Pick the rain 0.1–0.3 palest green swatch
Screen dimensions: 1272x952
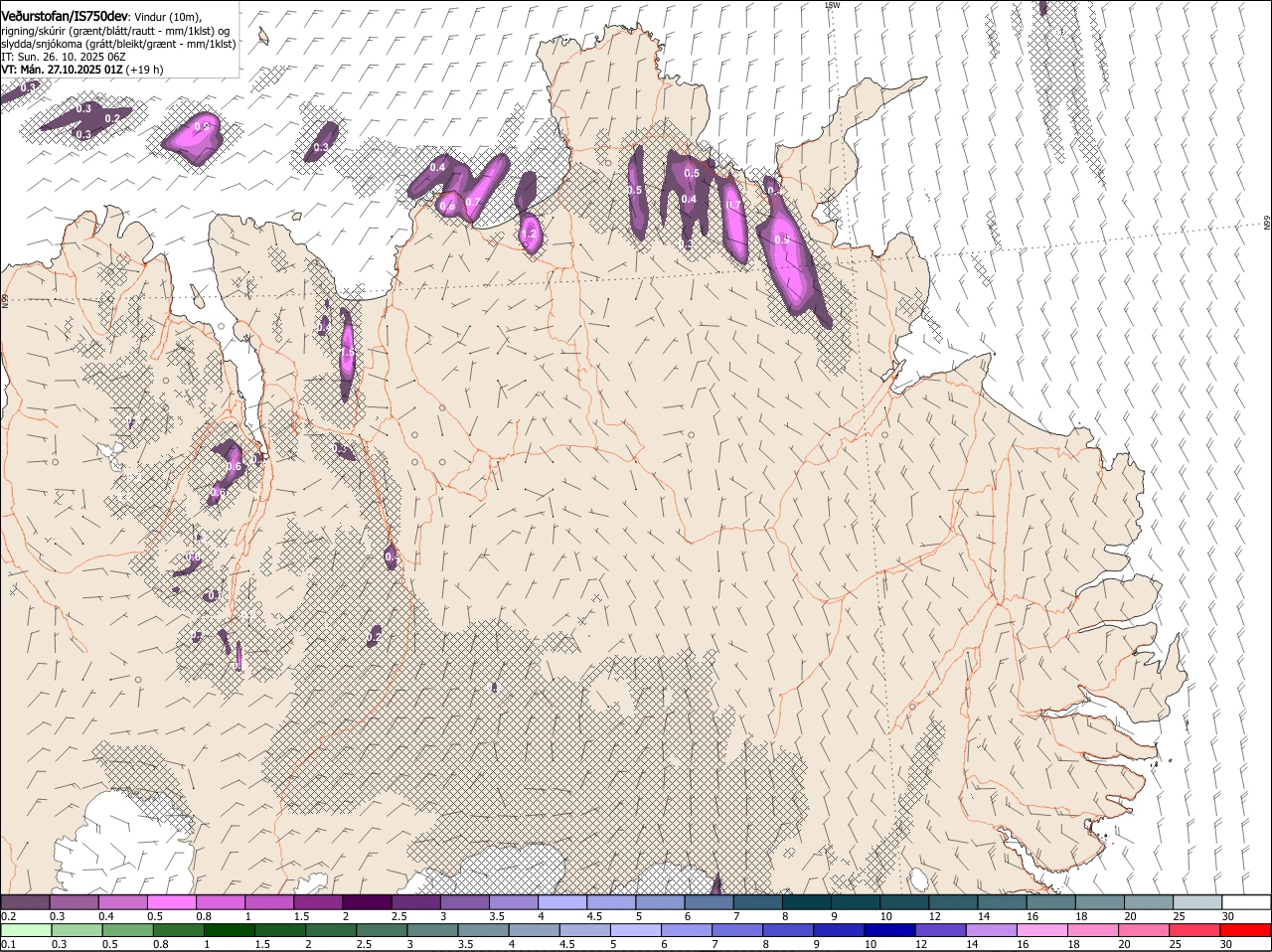tap(26, 930)
